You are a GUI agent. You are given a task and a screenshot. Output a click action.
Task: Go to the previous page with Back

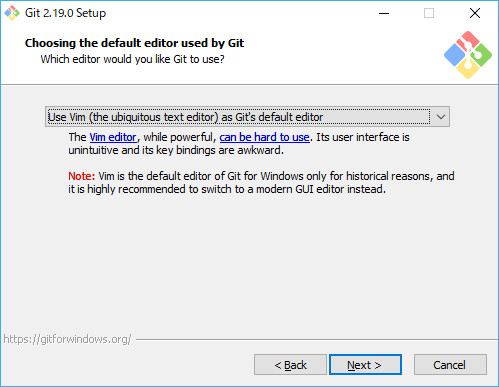coord(290,365)
